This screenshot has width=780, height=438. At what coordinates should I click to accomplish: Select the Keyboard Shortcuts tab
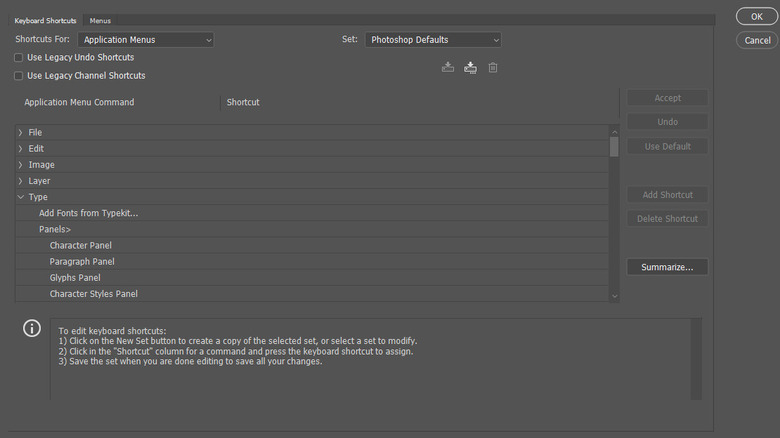click(x=43, y=20)
